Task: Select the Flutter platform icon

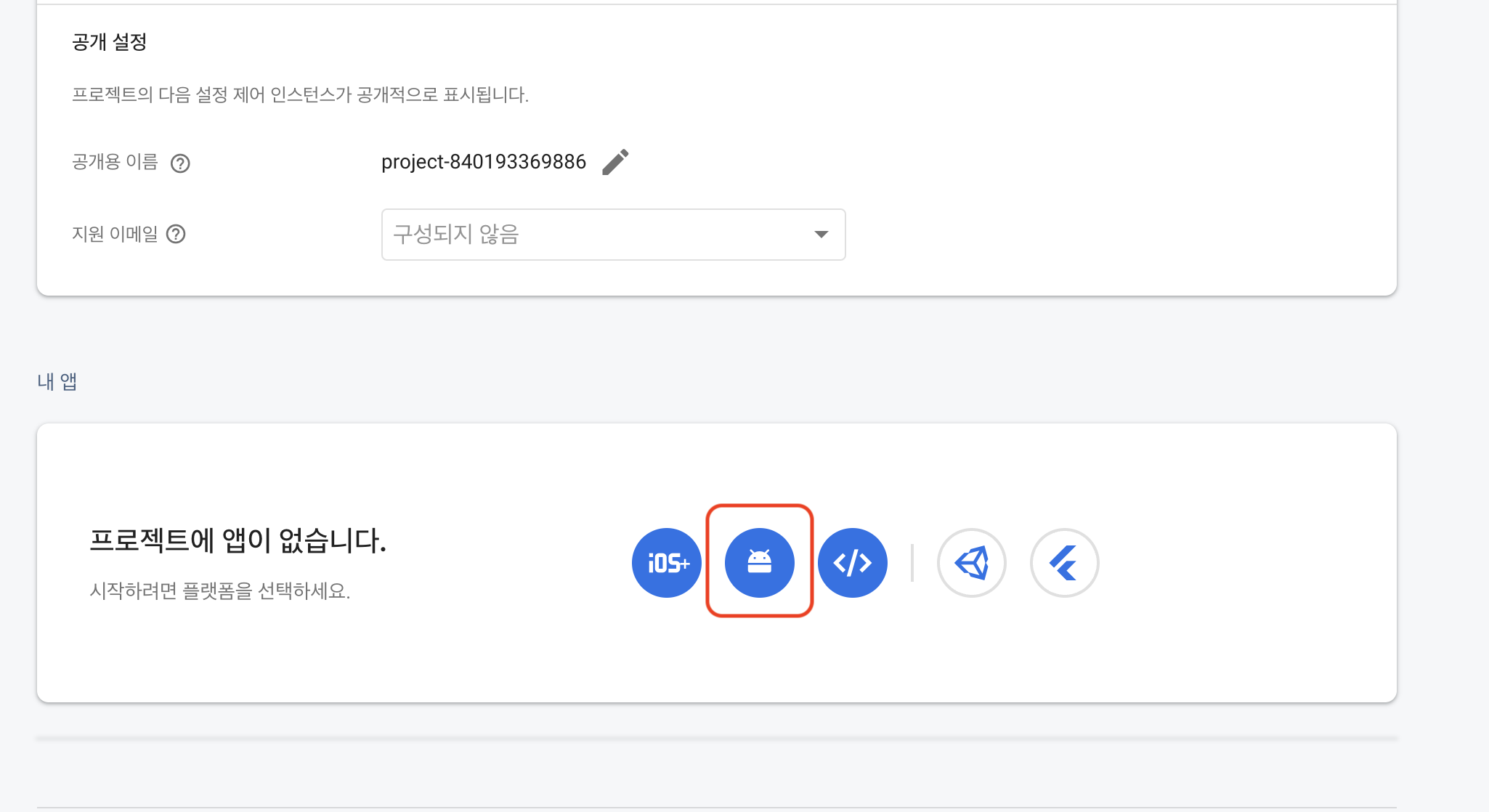Action: 1064,563
